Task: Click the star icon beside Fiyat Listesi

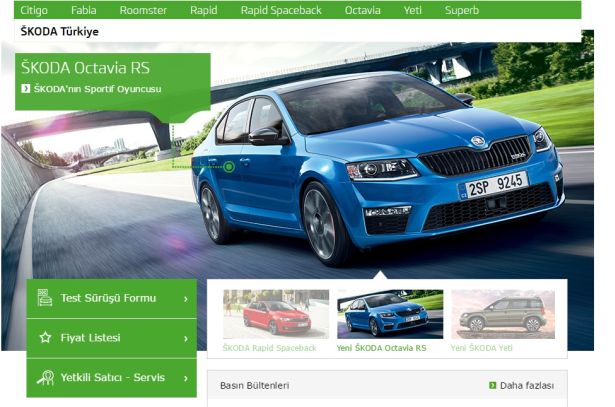Action: click(x=45, y=338)
